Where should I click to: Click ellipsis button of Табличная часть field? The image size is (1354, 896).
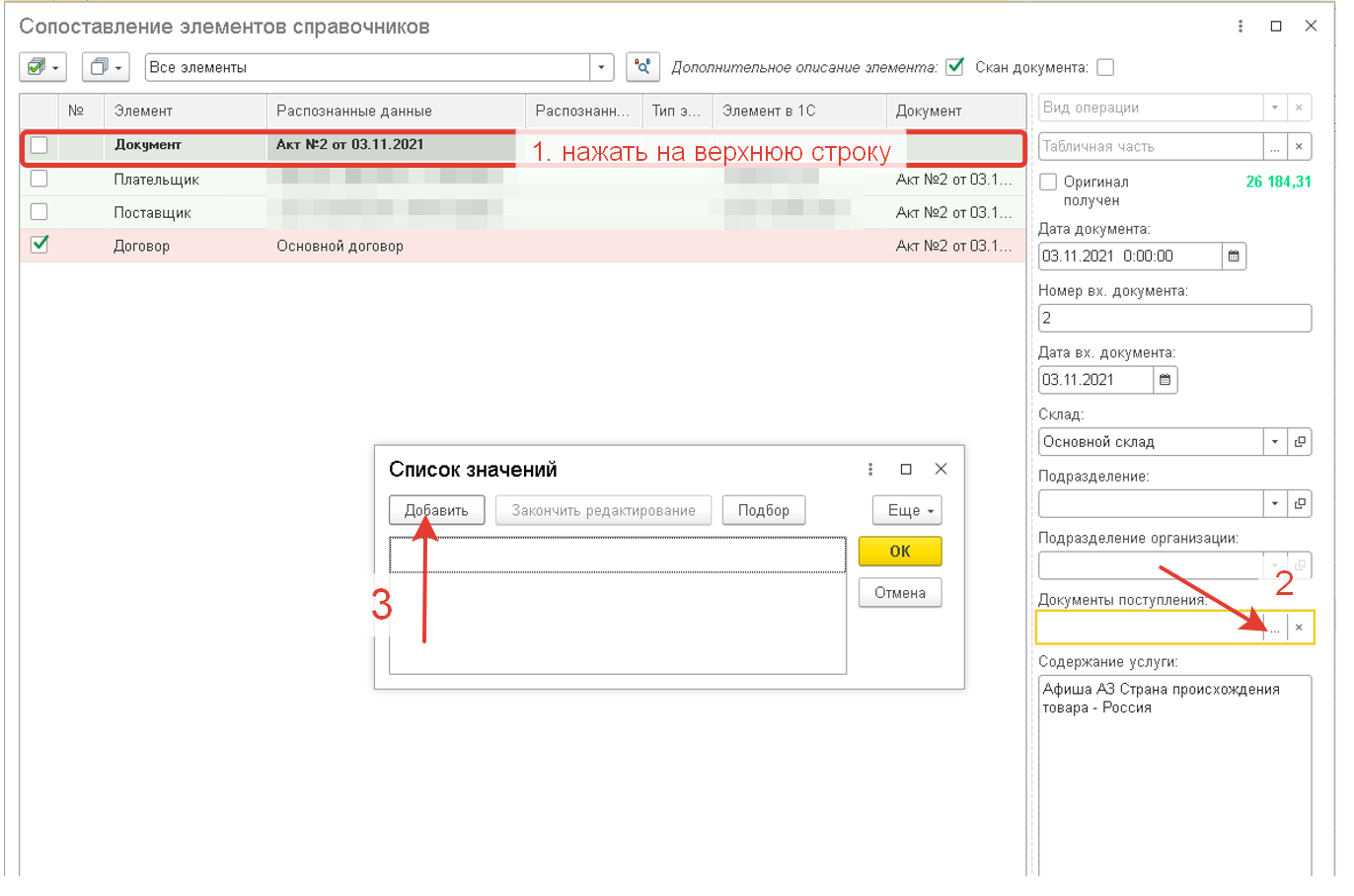pyautogui.click(x=1275, y=146)
